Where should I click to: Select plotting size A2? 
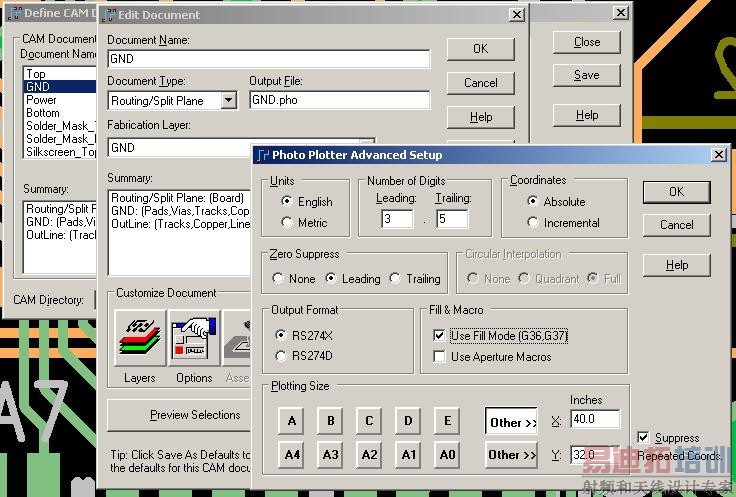pyautogui.click(x=369, y=455)
